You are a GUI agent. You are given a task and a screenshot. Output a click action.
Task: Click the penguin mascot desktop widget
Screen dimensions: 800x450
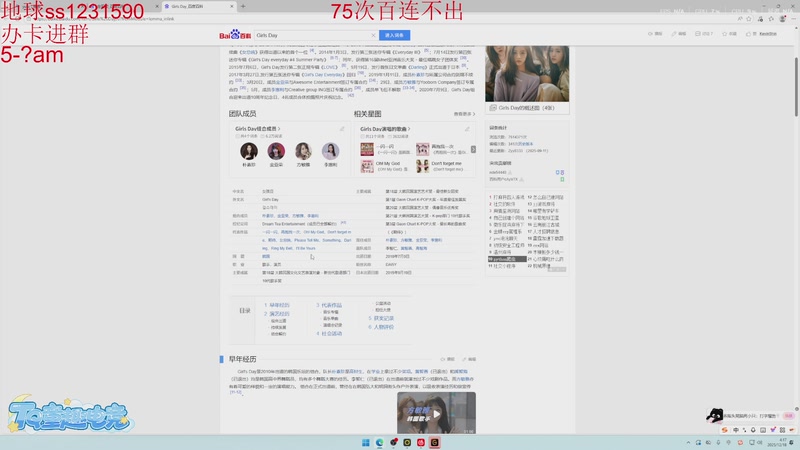coord(715,415)
